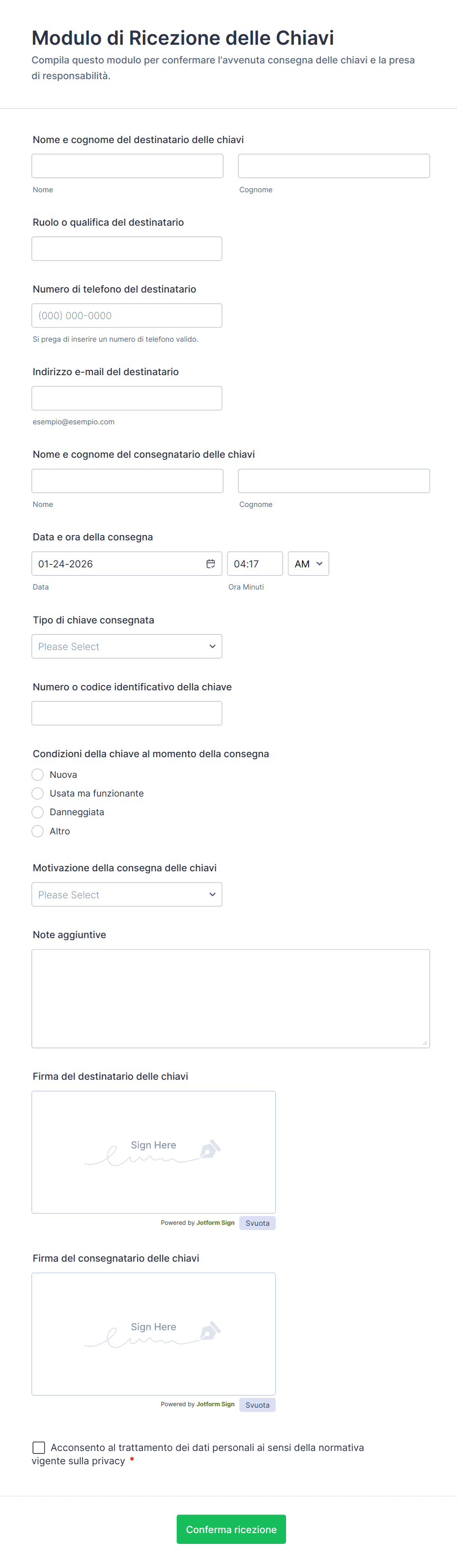Choose Usata ma funzionante option
457x1568 pixels.
38,793
